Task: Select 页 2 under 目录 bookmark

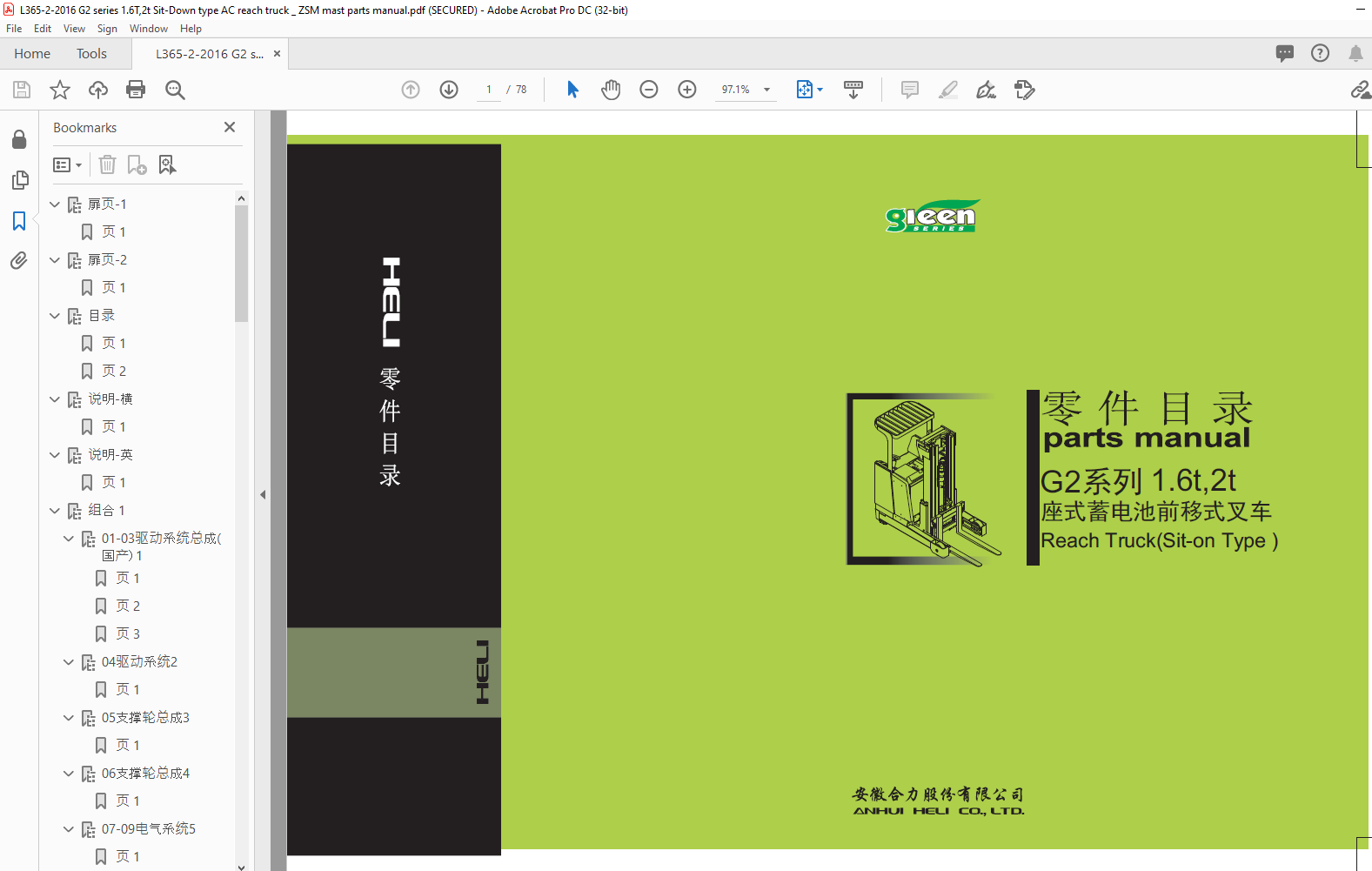Action: tap(114, 372)
